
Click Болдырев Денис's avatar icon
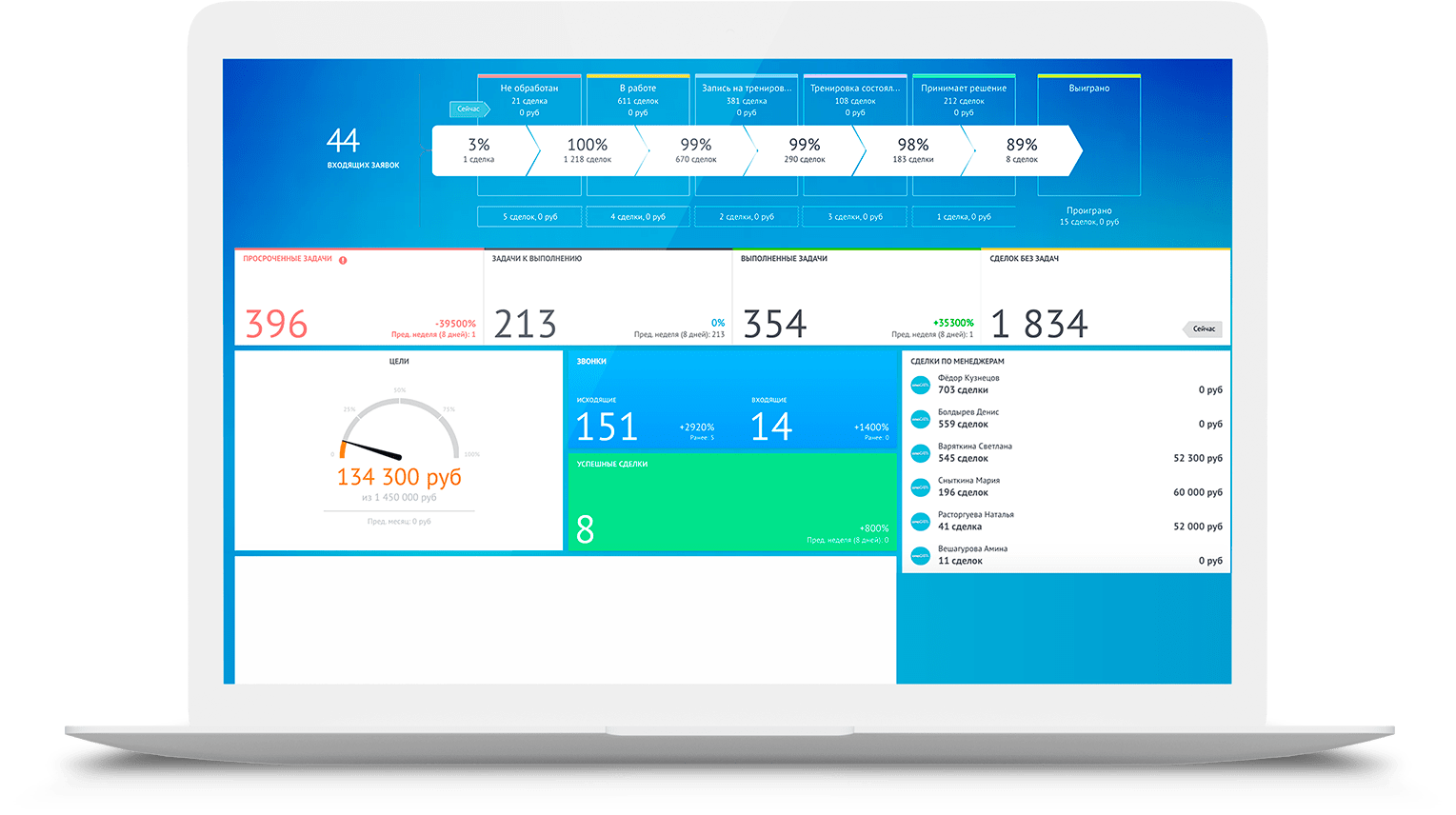click(920, 419)
